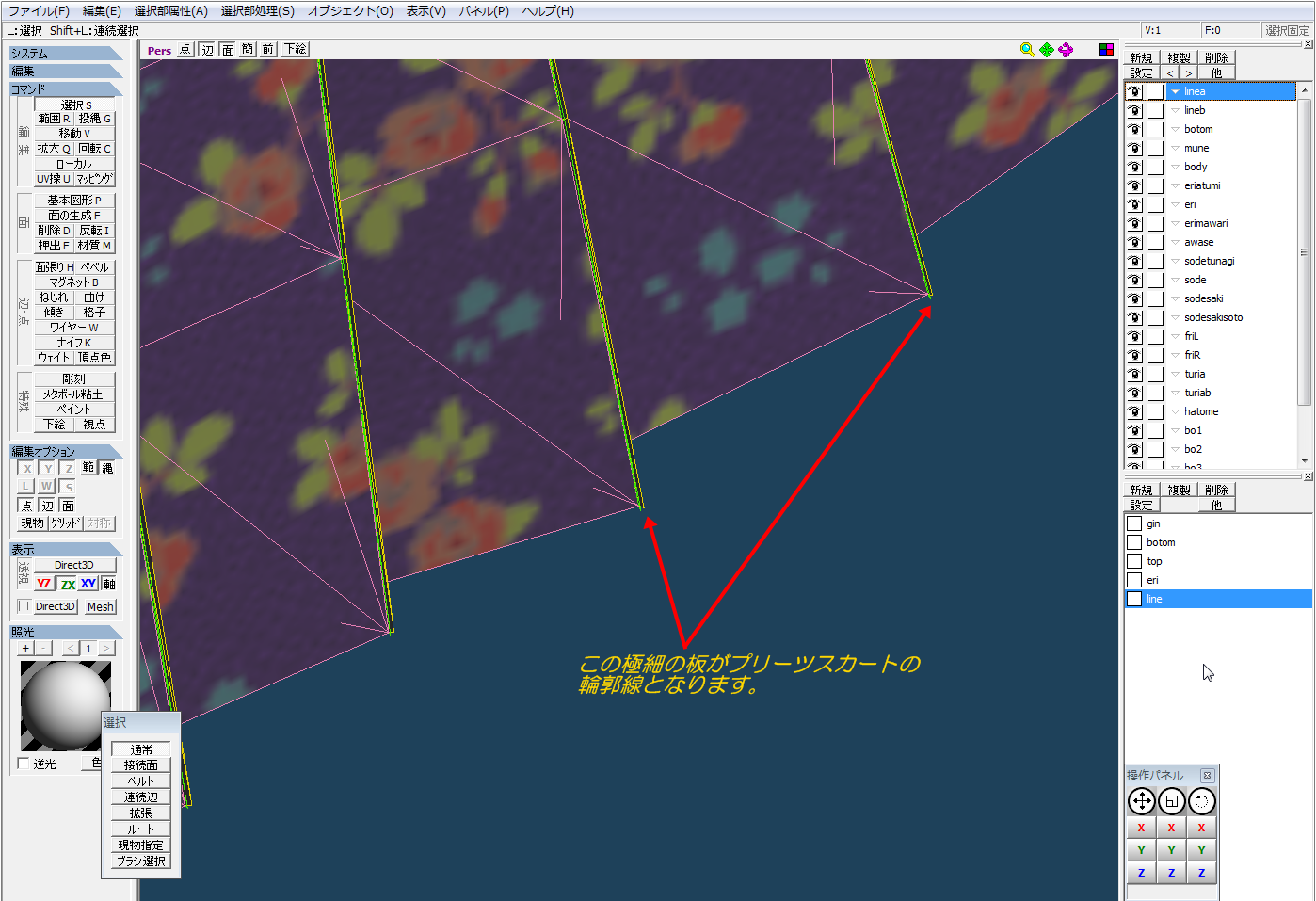Click the scale handle in 操作パネル
The width and height of the screenshot is (1316, 901).
(x=1171, y=801)
